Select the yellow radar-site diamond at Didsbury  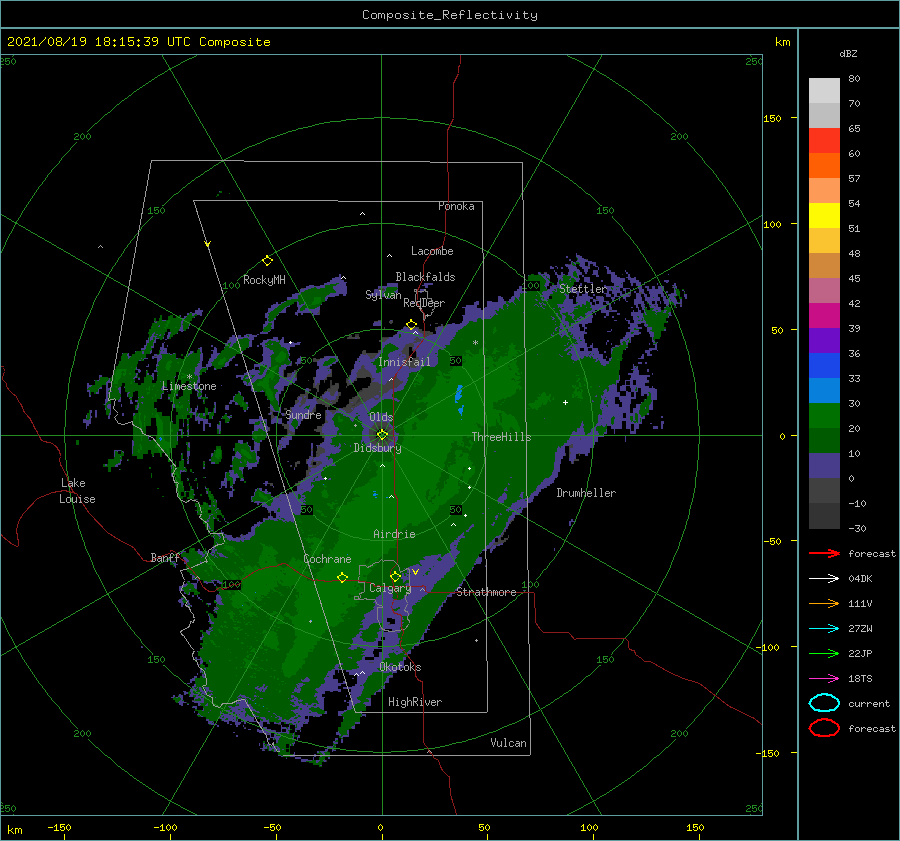pos(382,435)
